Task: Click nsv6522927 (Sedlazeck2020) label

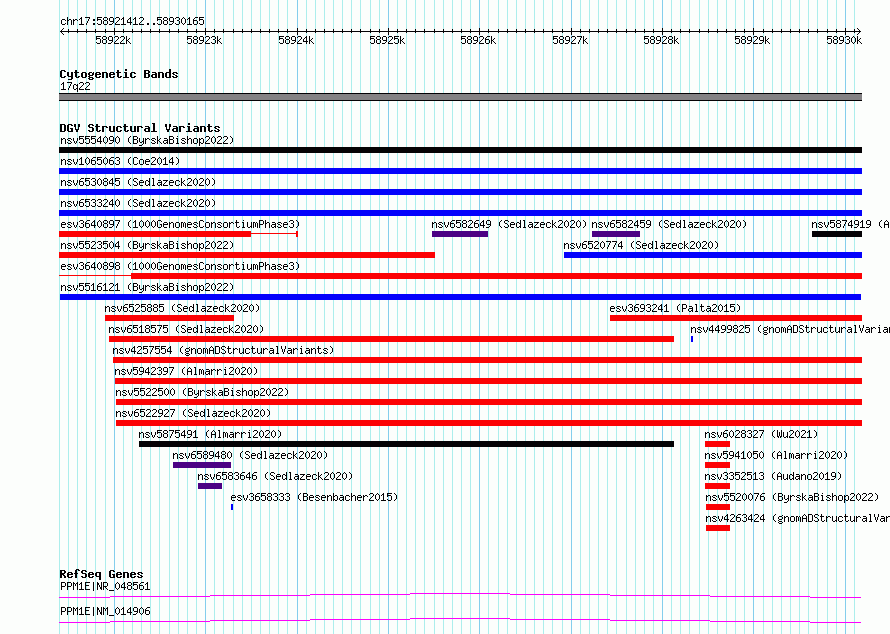Action: coord(193,413)
